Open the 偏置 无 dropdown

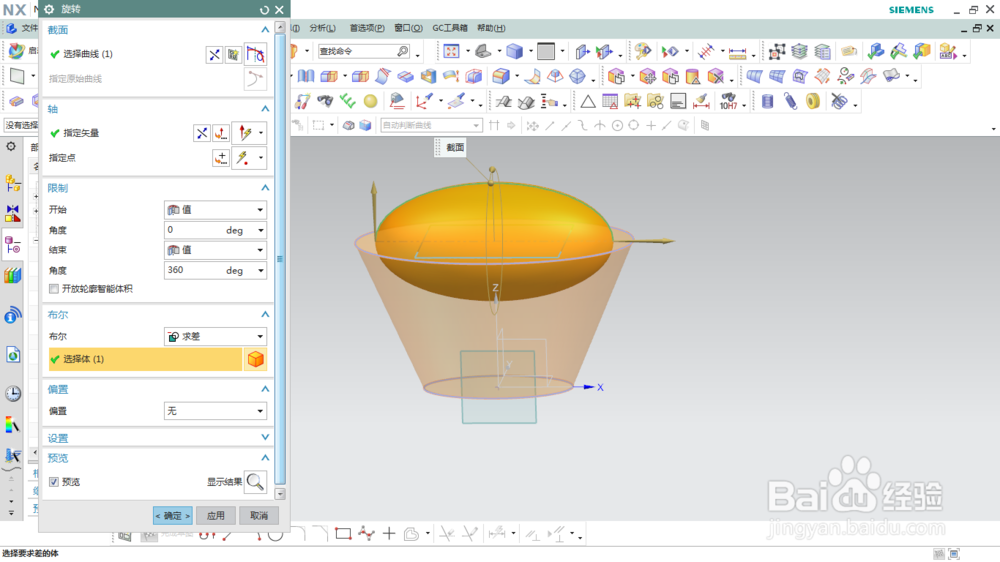215,411
